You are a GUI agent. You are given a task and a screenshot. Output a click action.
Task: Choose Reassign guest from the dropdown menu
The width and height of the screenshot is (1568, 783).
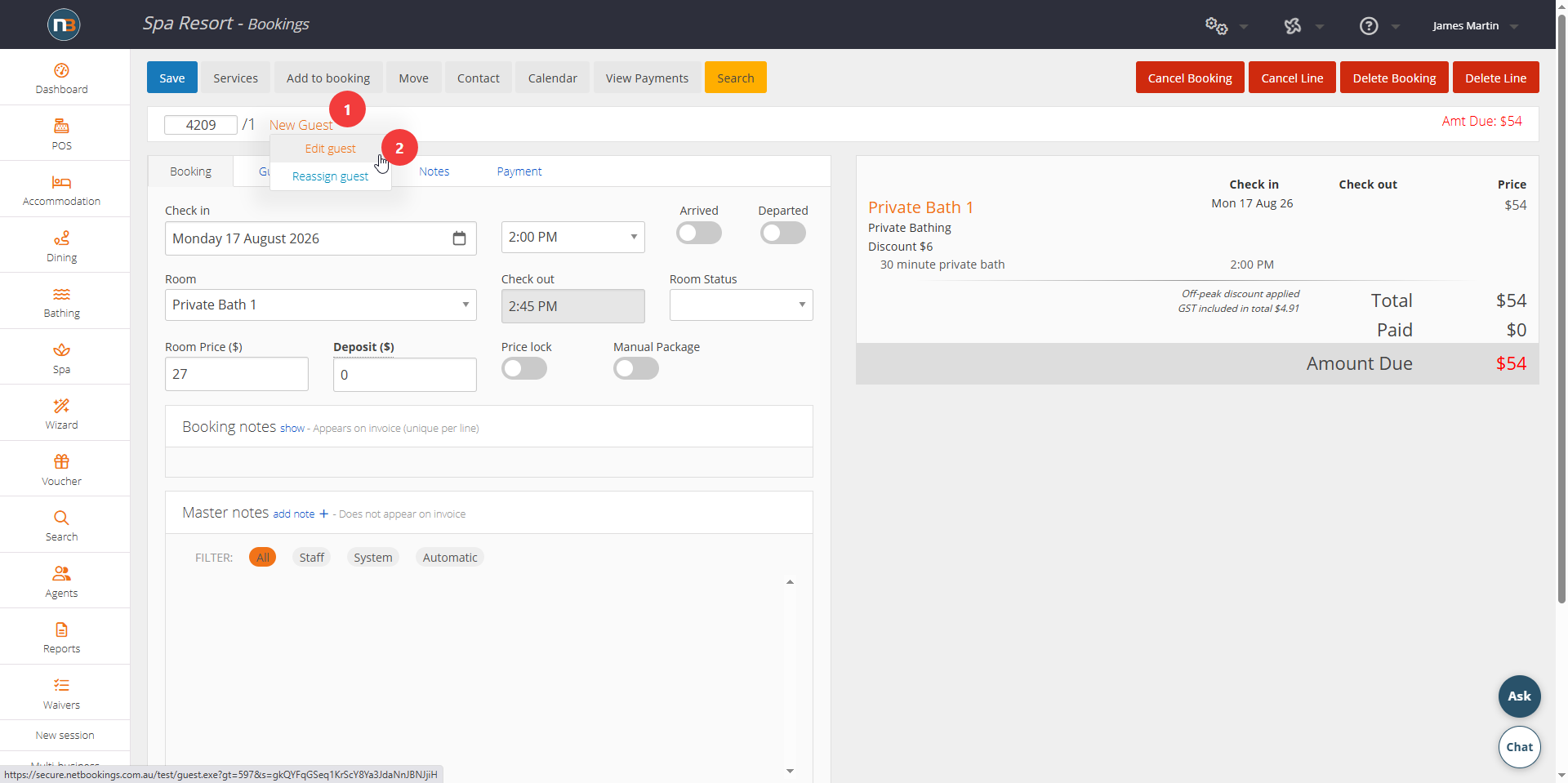(x=330, y=176)
